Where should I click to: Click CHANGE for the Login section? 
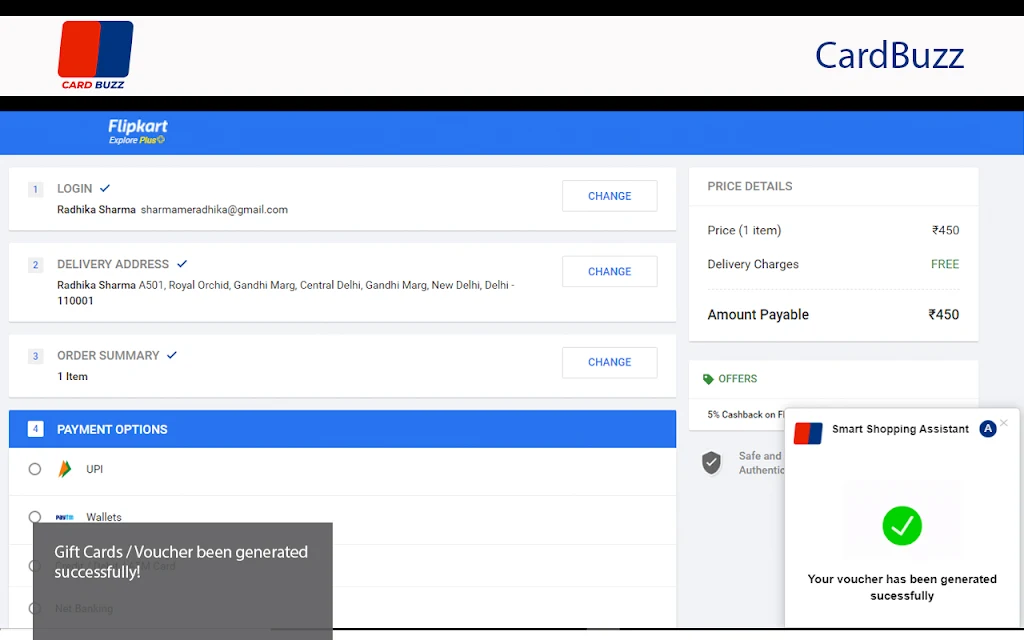pyautogui.click(x=609, y=196)
